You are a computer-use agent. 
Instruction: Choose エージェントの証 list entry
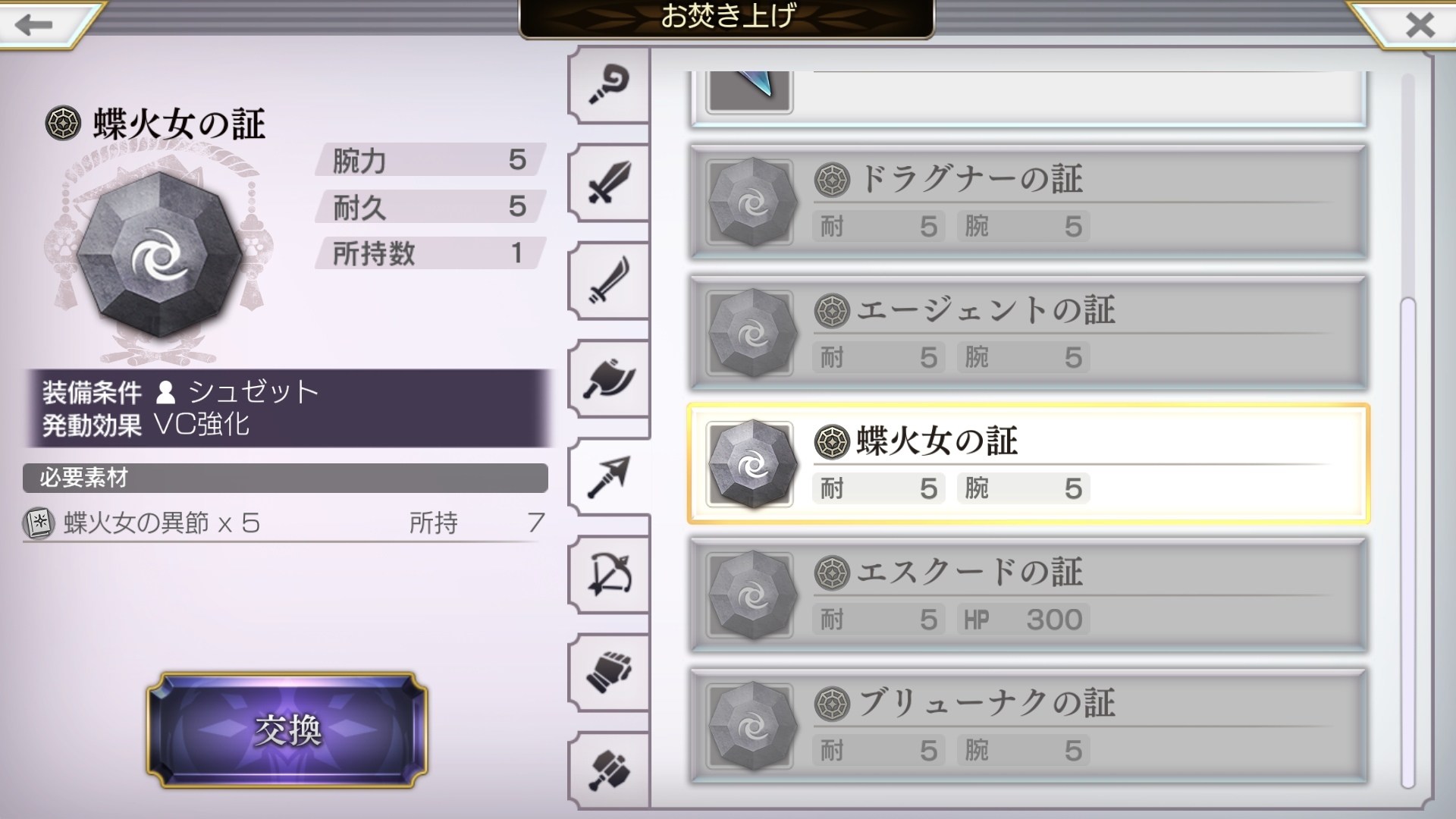pos(1028,333)
